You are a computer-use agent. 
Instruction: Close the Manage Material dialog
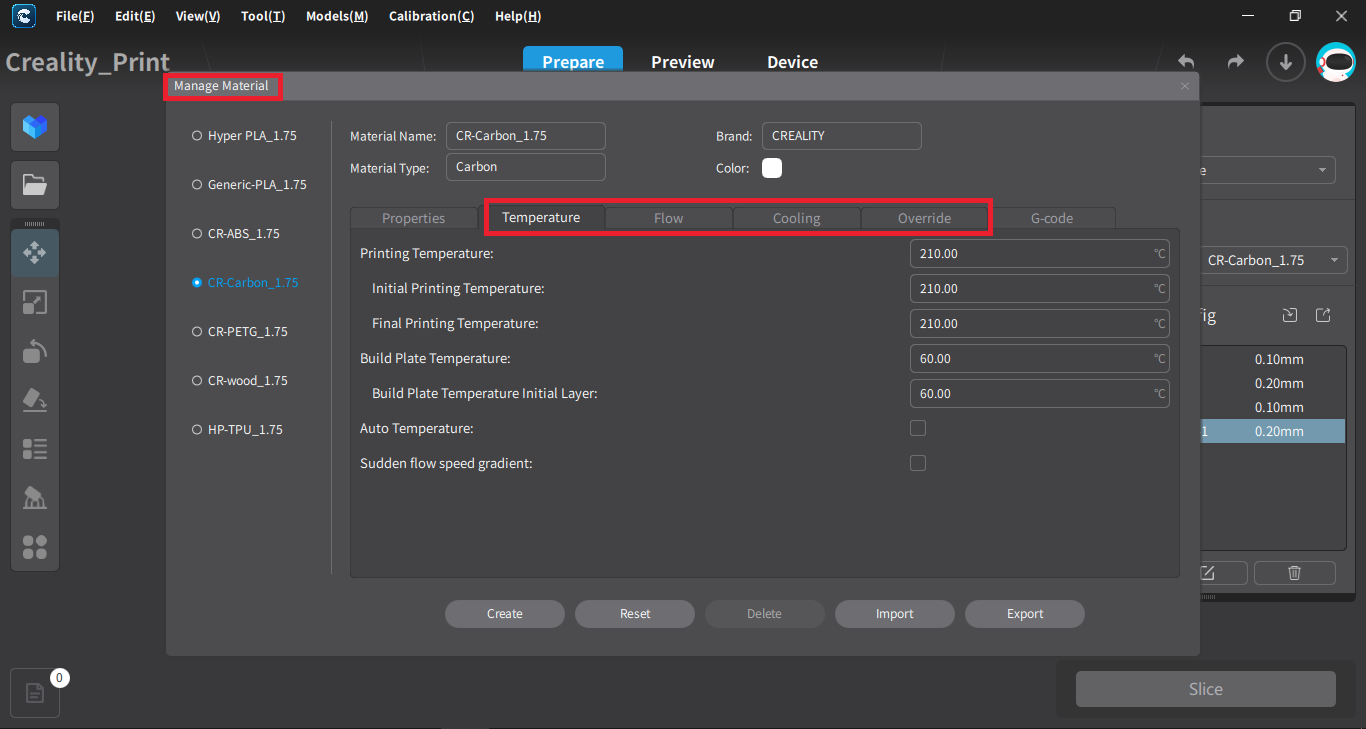coord(1185,86)
